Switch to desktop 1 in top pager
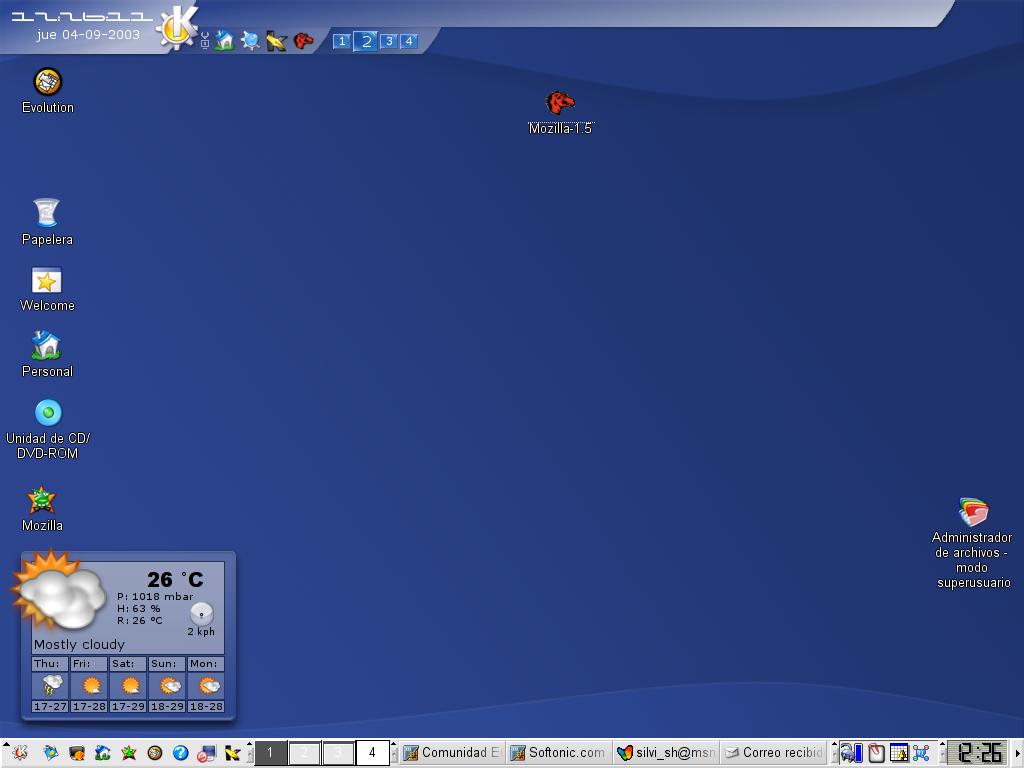1024x768 pixels. point(342,41)
